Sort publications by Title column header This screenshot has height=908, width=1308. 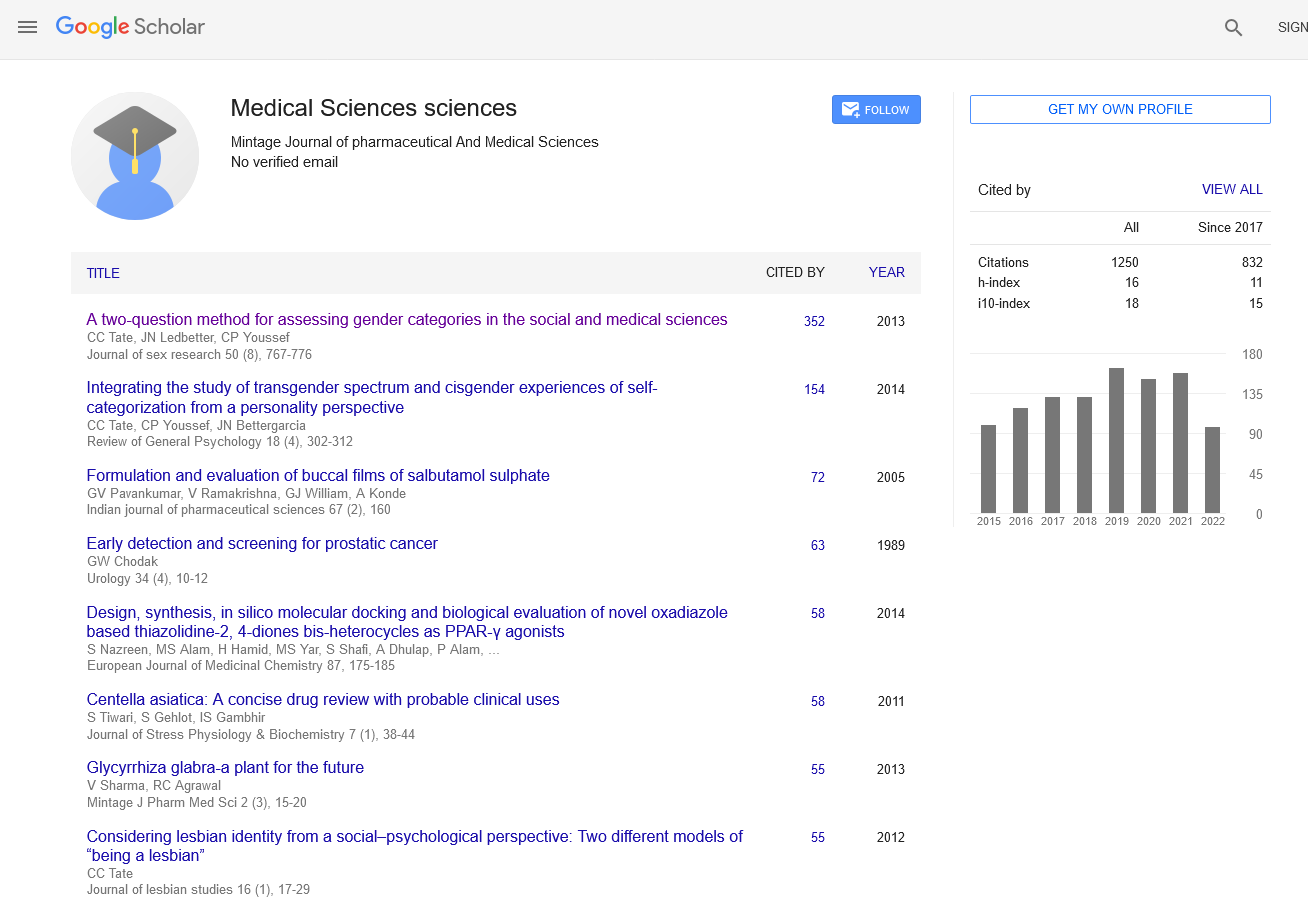(103, 273)
